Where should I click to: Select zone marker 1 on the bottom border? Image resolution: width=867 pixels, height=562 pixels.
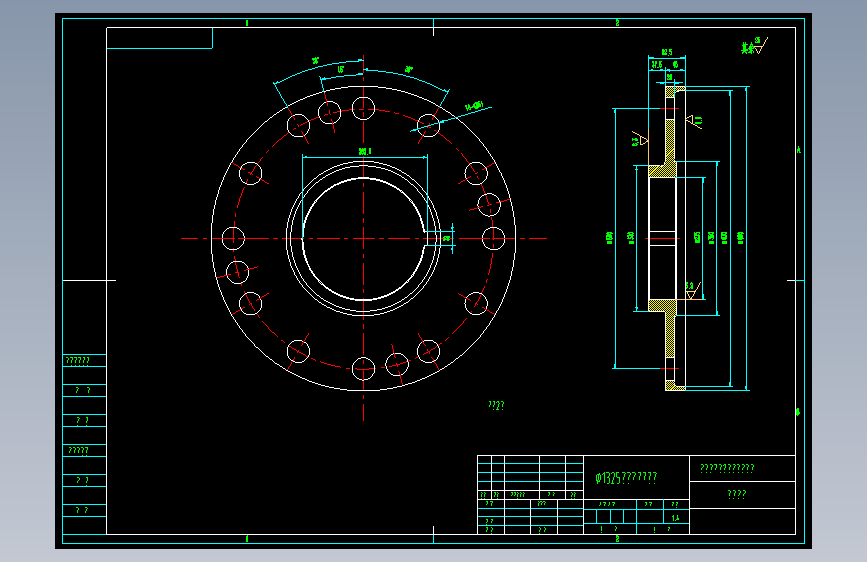(x=247, y=539)
